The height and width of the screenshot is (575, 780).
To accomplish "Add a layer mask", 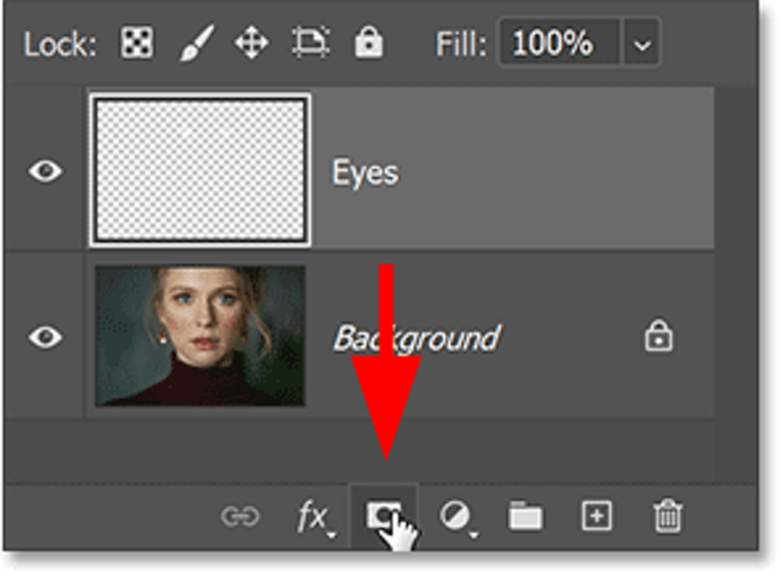I will point(383,515).
